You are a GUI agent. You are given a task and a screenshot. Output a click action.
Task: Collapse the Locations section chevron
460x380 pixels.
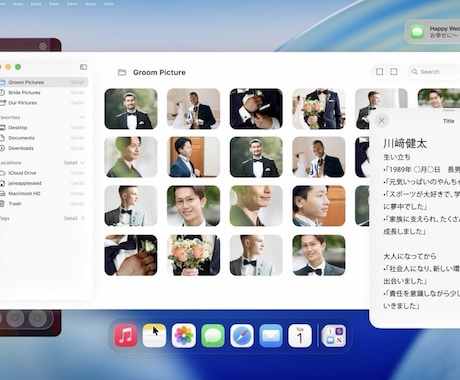pos(83,163)
